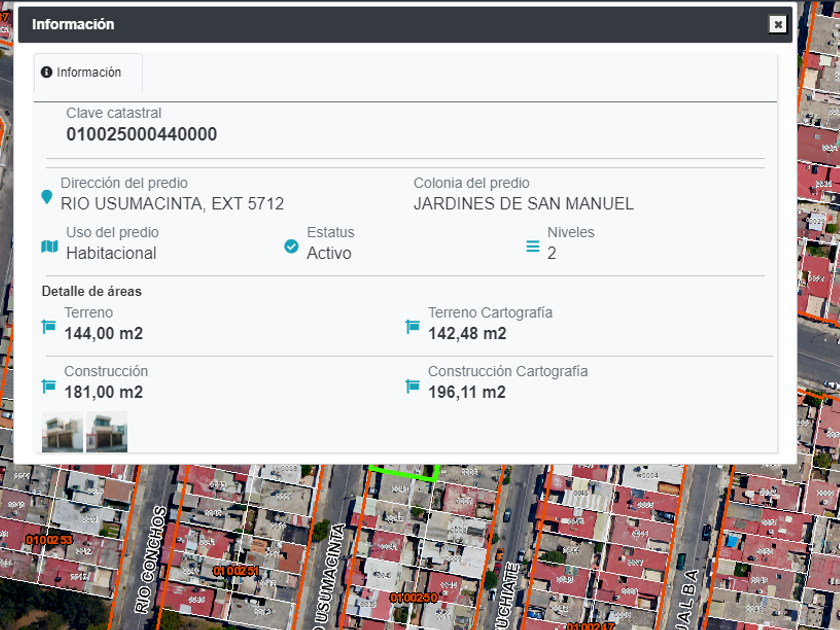Click the 181,00 m2 construcción value
The height and width of the screenshot is (630, 840).
pyautogui.click(x=103, y=392)
